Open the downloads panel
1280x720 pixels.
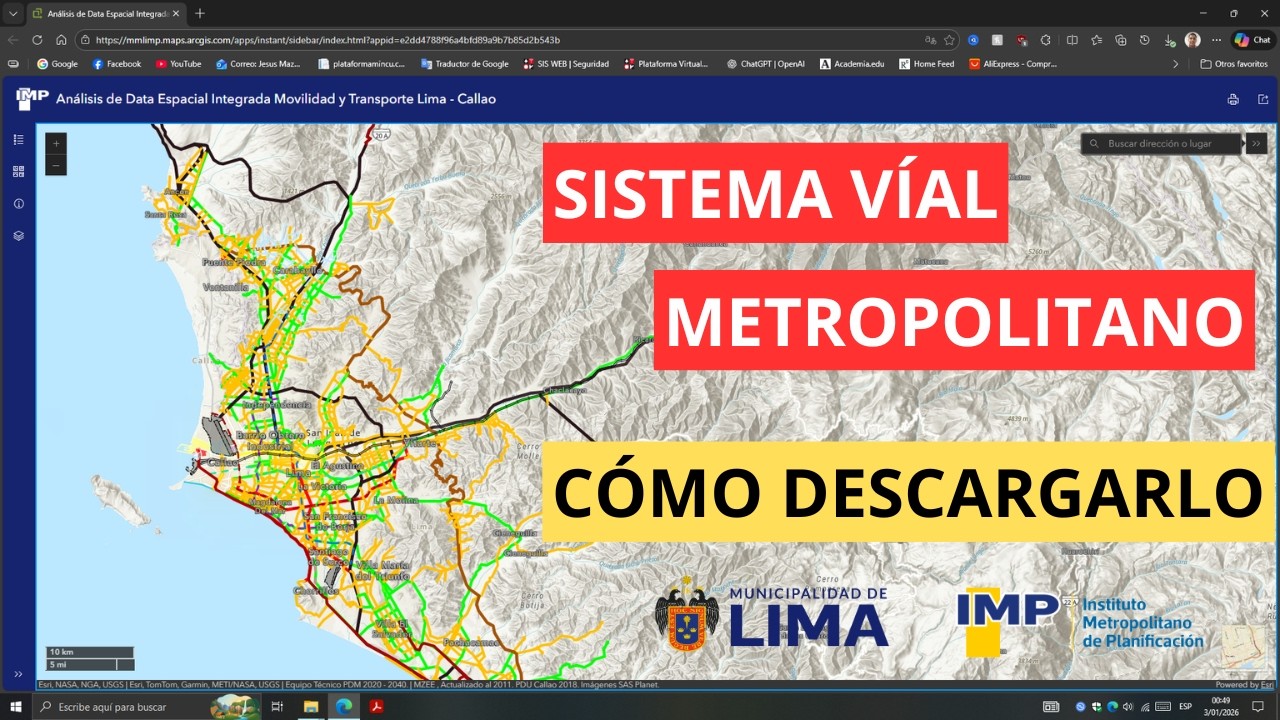[1169, 40]
